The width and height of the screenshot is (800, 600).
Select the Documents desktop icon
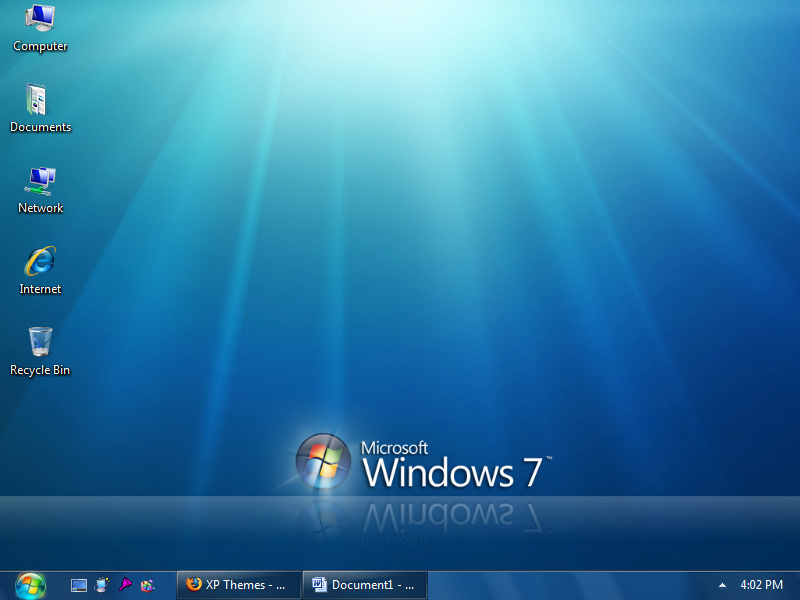pos(40,108)
